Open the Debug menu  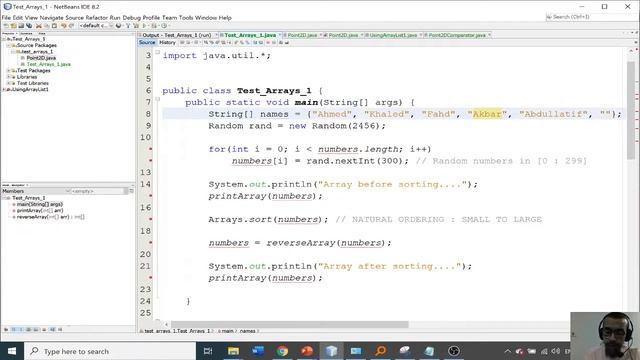click(131, 18)
